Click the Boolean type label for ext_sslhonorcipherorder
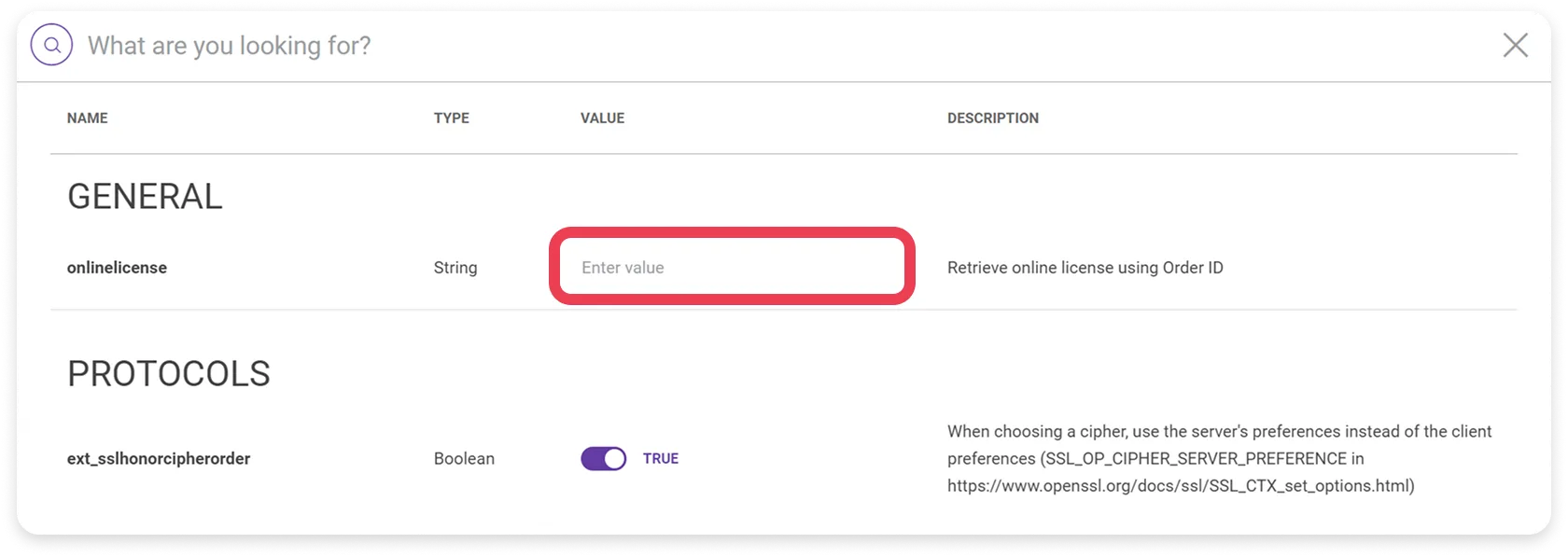 (x=464, y=458)
